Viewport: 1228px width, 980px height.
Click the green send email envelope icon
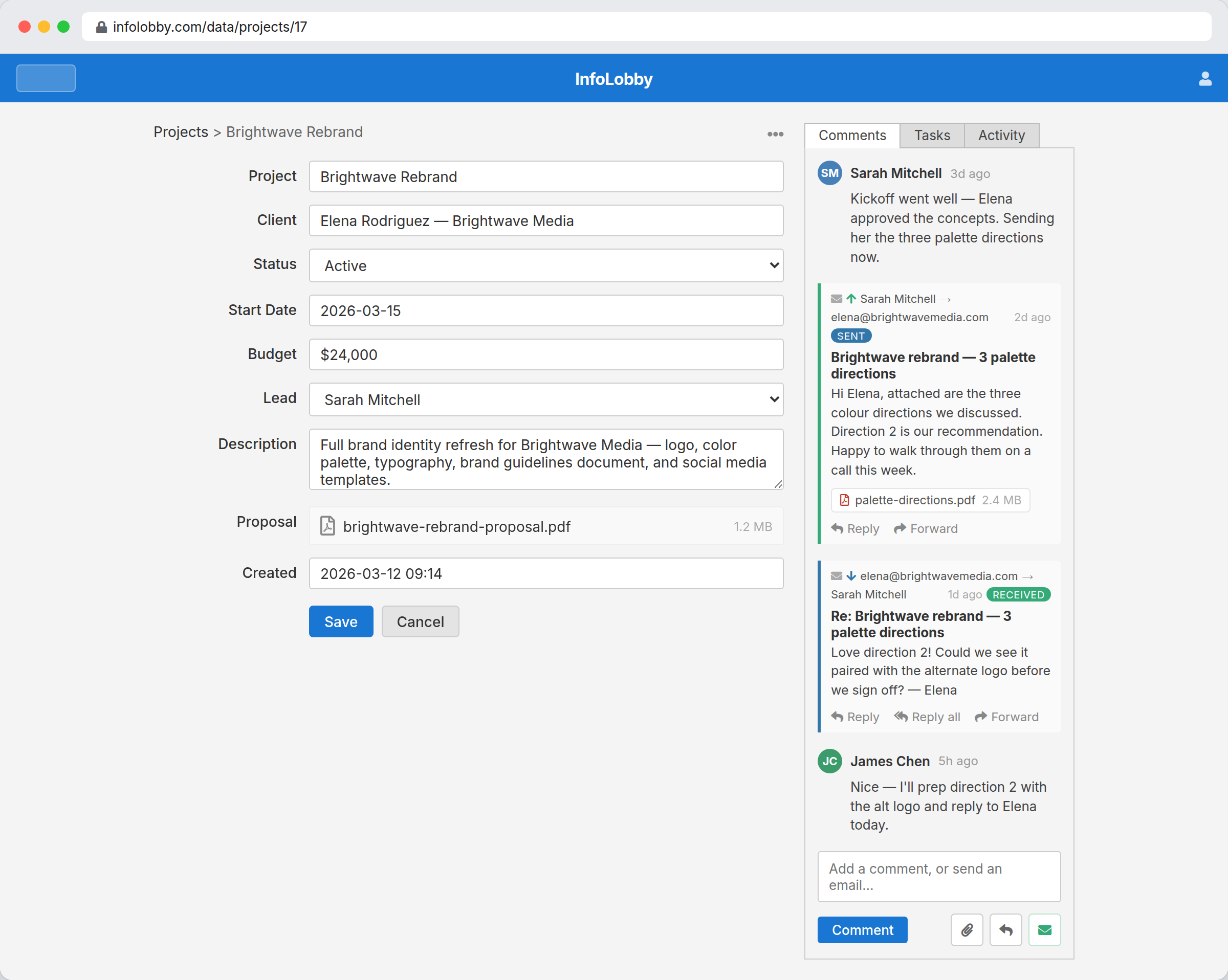[x=1044, y=930]
